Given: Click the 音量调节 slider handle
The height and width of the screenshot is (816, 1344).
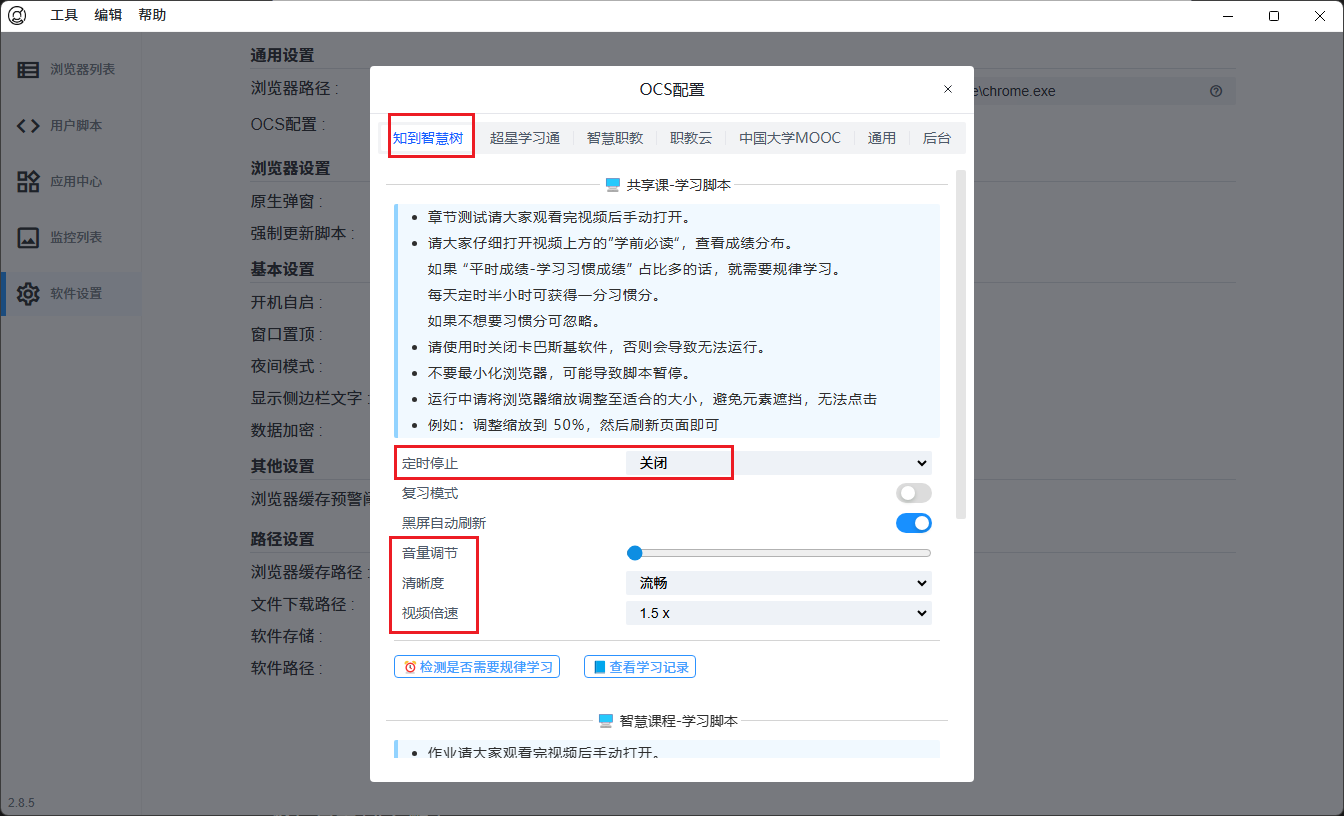Looking at the screenshot, I should click(634, 553).
